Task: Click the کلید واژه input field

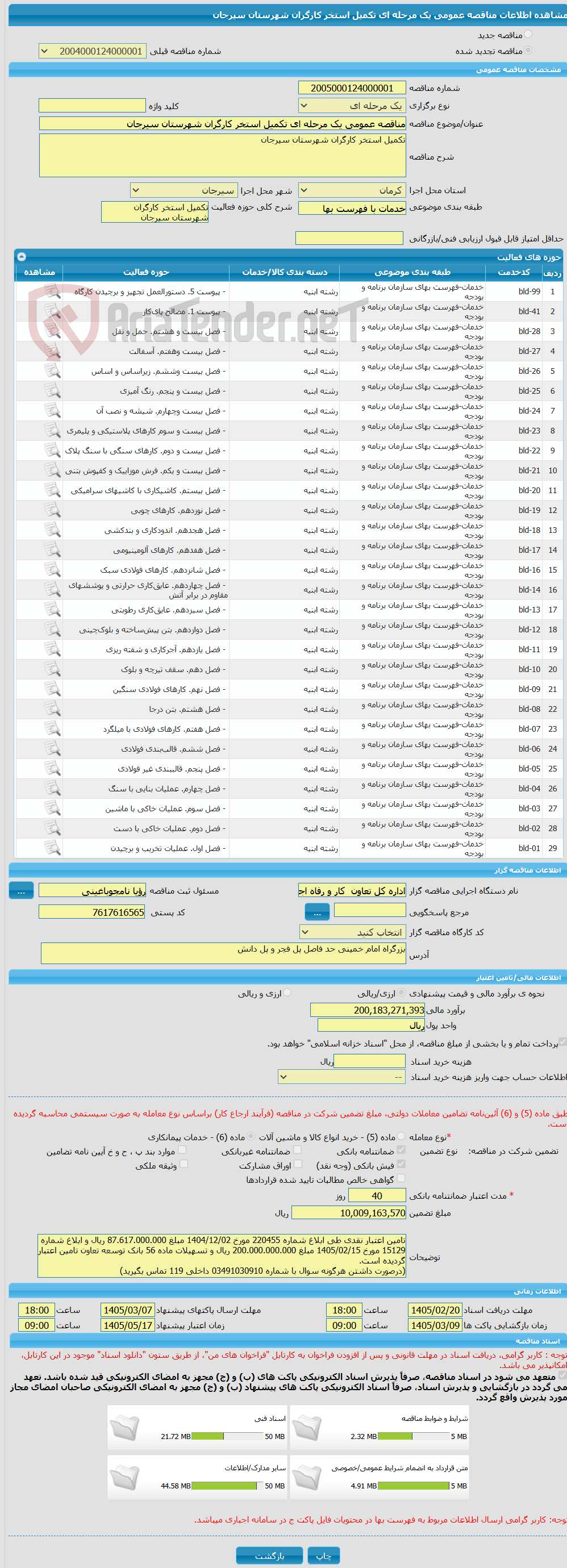Action: (x=92, y=106)
